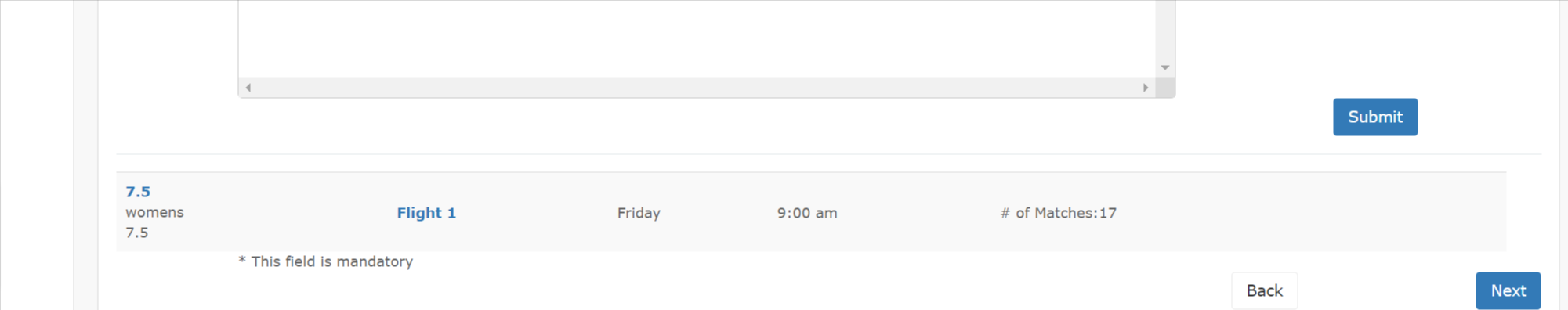
Task: Go to the Next step
Action: click(1508, 290)
